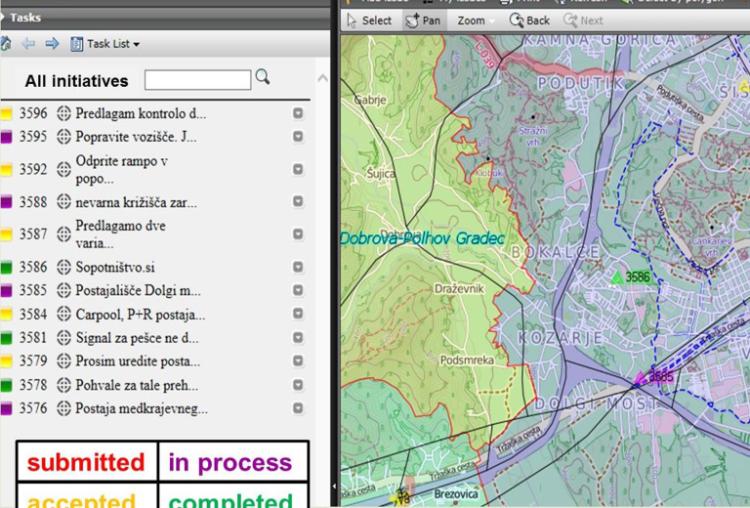This screenshot has width=750, height=508.
Task: Click the forward arrow in Tasks toolbar
Action: 52,44
